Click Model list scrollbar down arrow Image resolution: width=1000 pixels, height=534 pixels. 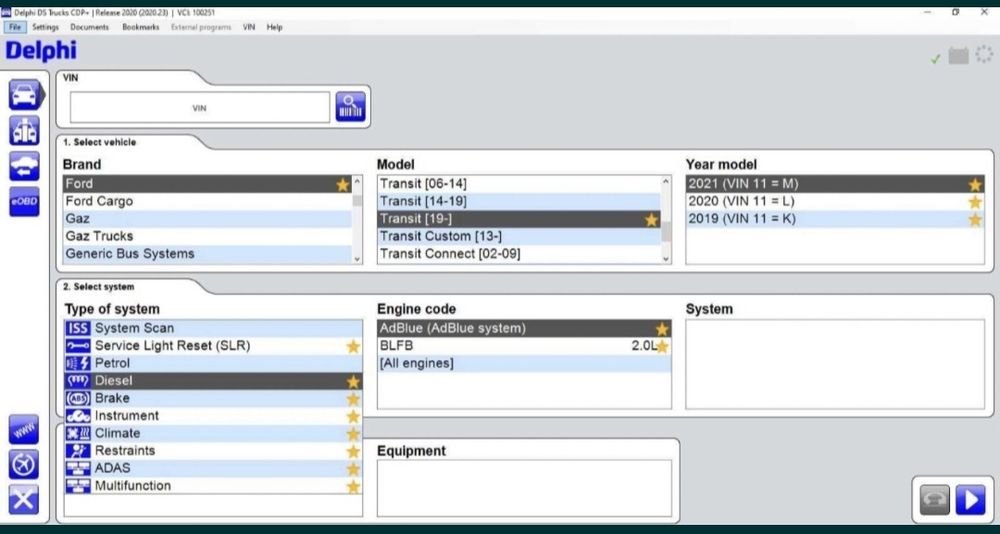[666, 258]
